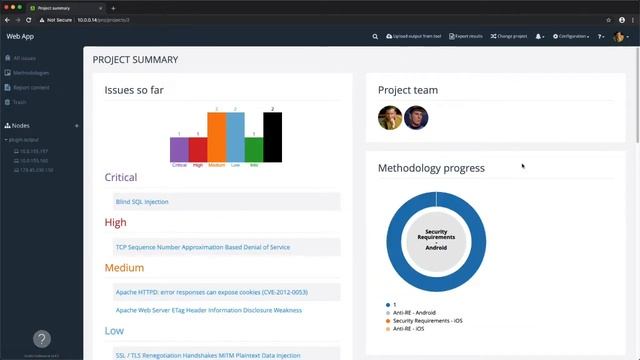Click the round help button at sidebar bottom

coord(42,339)
